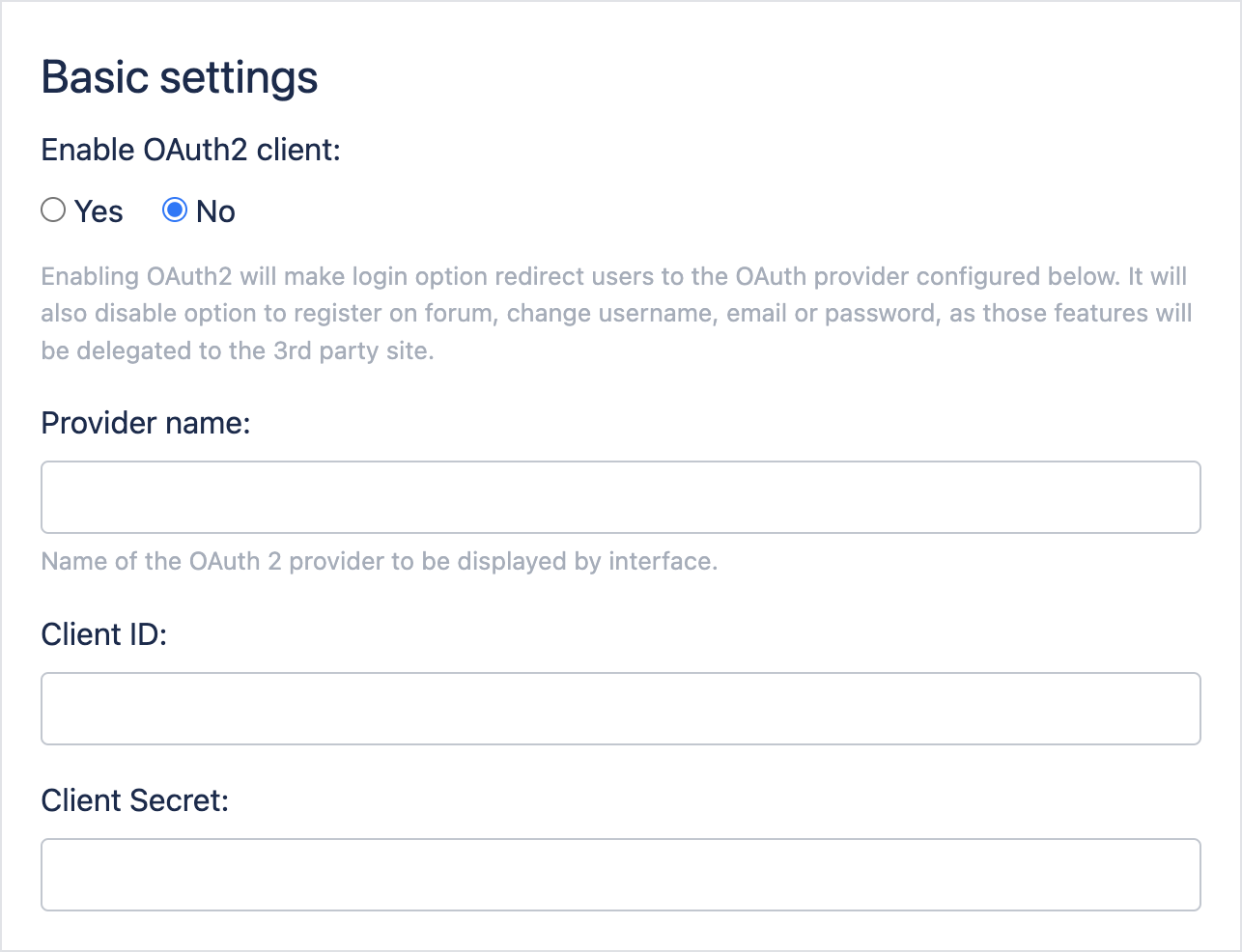Viewport: 1242px width, 952px height.
Task: Focus the Client Secret input field
Action: pos(620,875)
